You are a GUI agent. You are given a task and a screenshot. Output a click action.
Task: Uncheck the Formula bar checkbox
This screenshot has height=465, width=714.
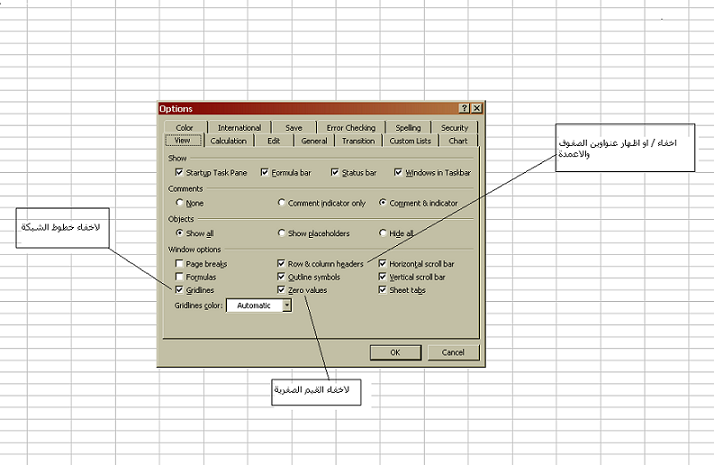coord(265,172)
